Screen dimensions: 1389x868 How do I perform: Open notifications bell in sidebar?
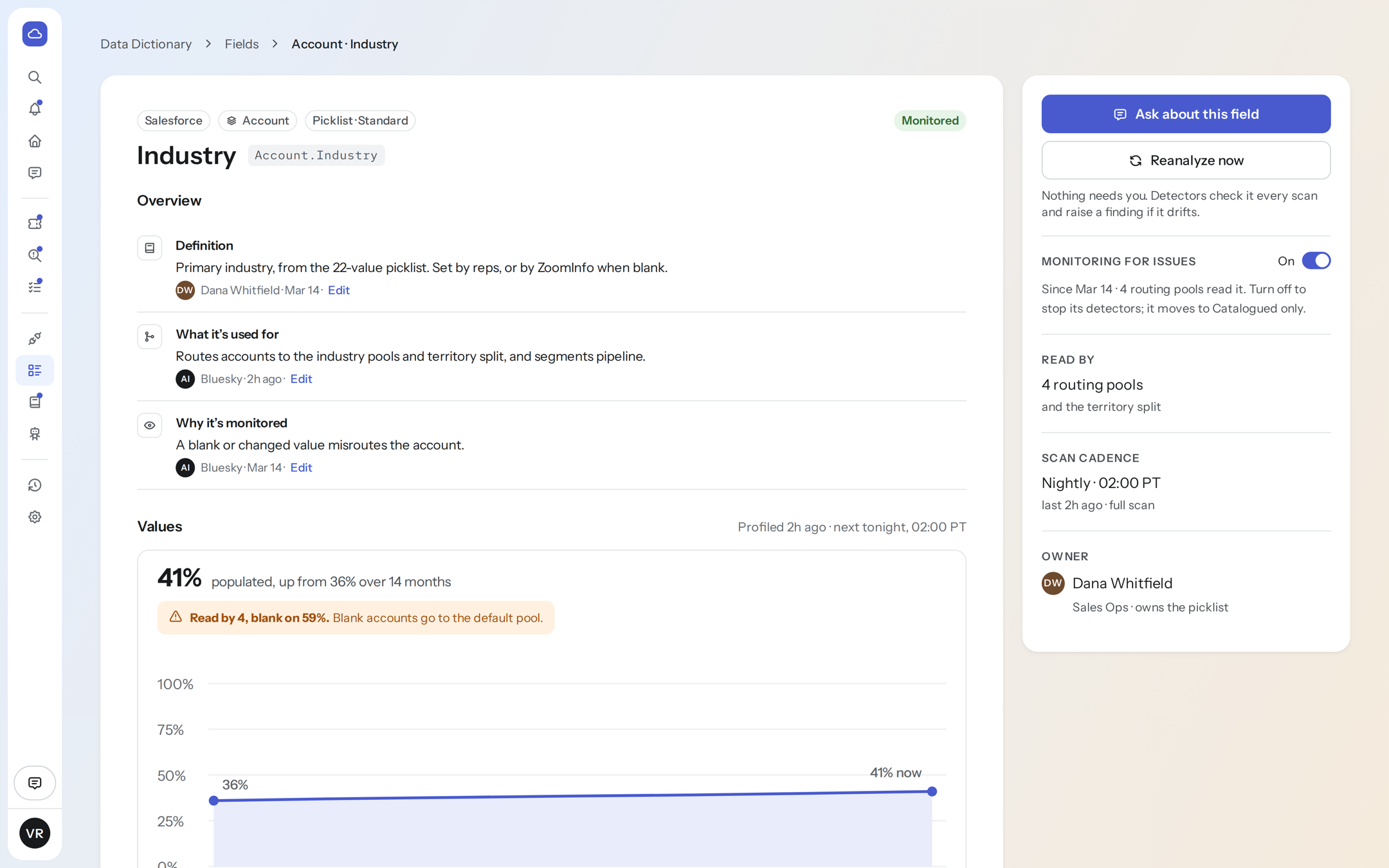point(35,109)
